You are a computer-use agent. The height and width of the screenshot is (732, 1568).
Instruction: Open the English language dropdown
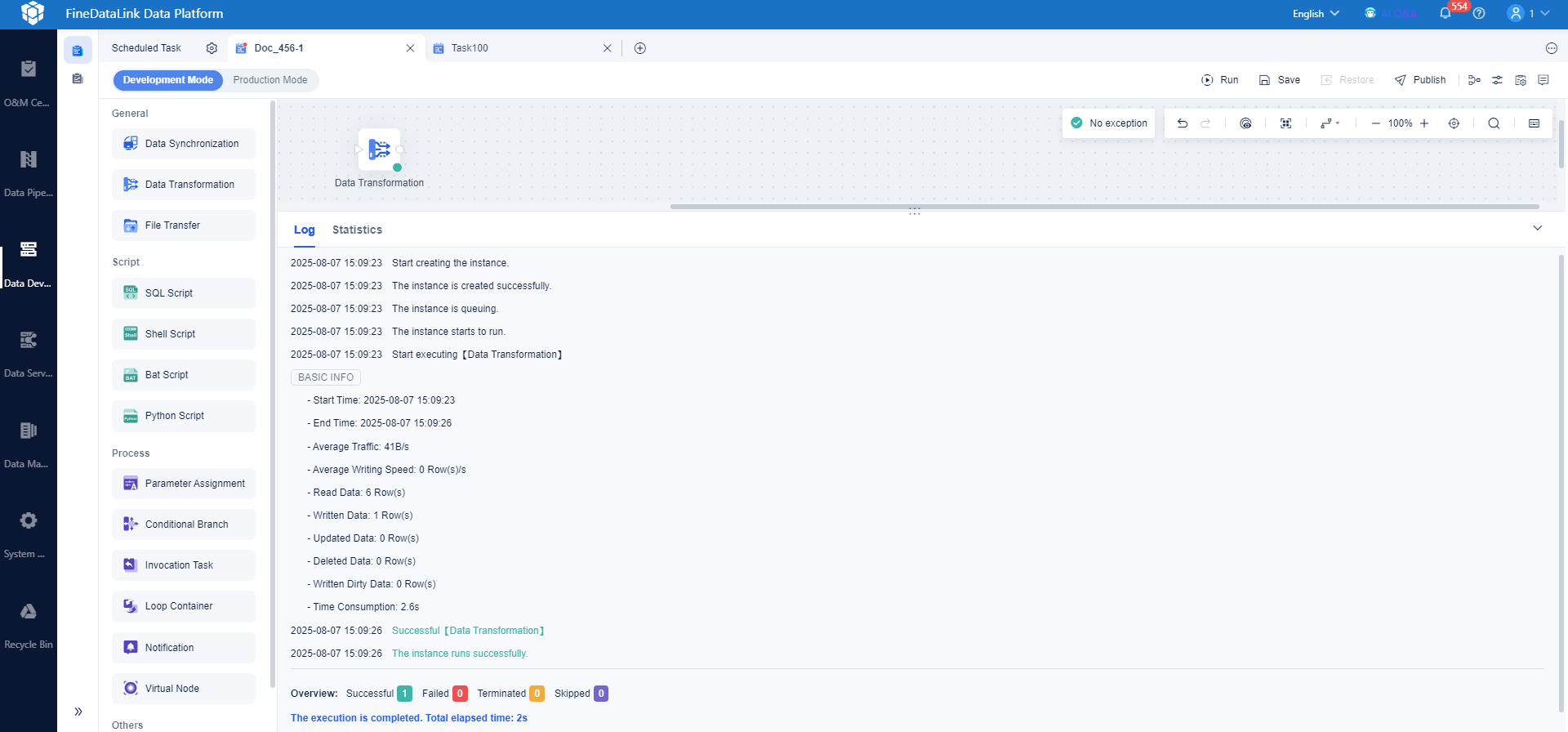(x=1316, y=14)
